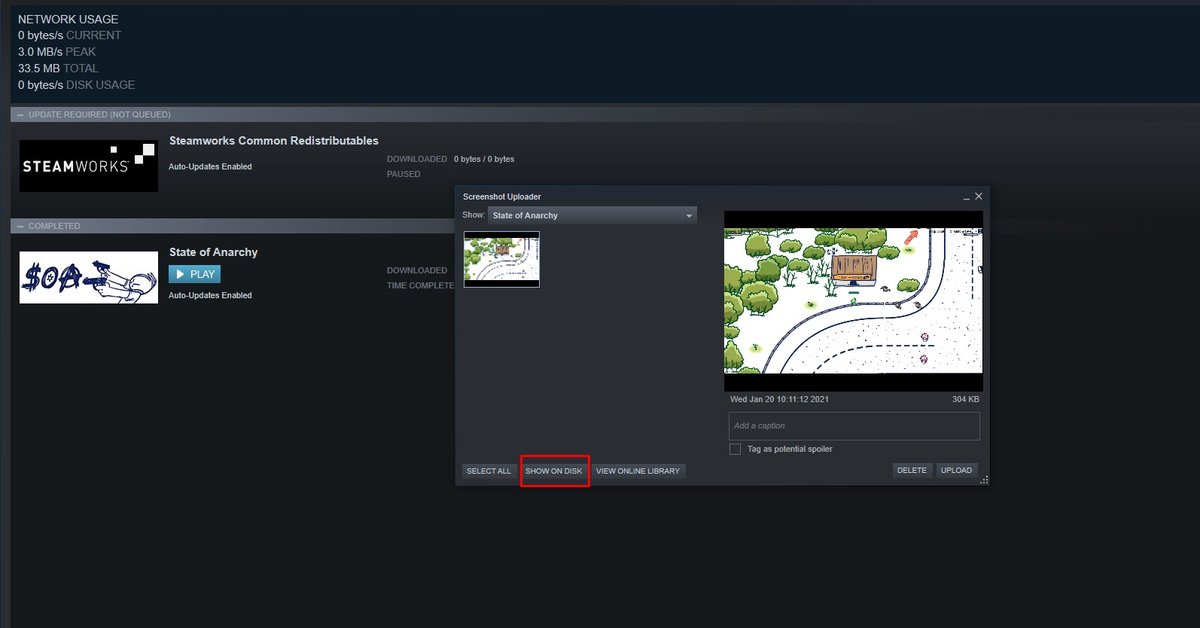Collapse the Completed section
Viewport: 1200px width, 628px height.
(19, 226)
